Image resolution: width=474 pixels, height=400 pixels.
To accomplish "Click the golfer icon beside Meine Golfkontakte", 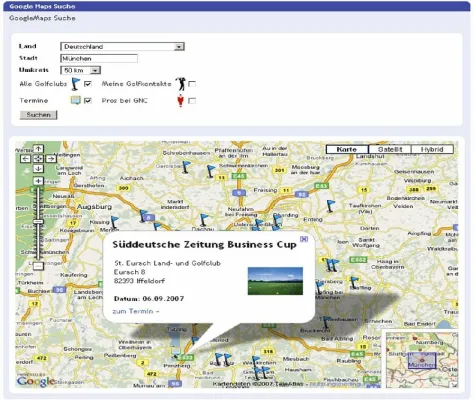I will [x=181, y=84].
